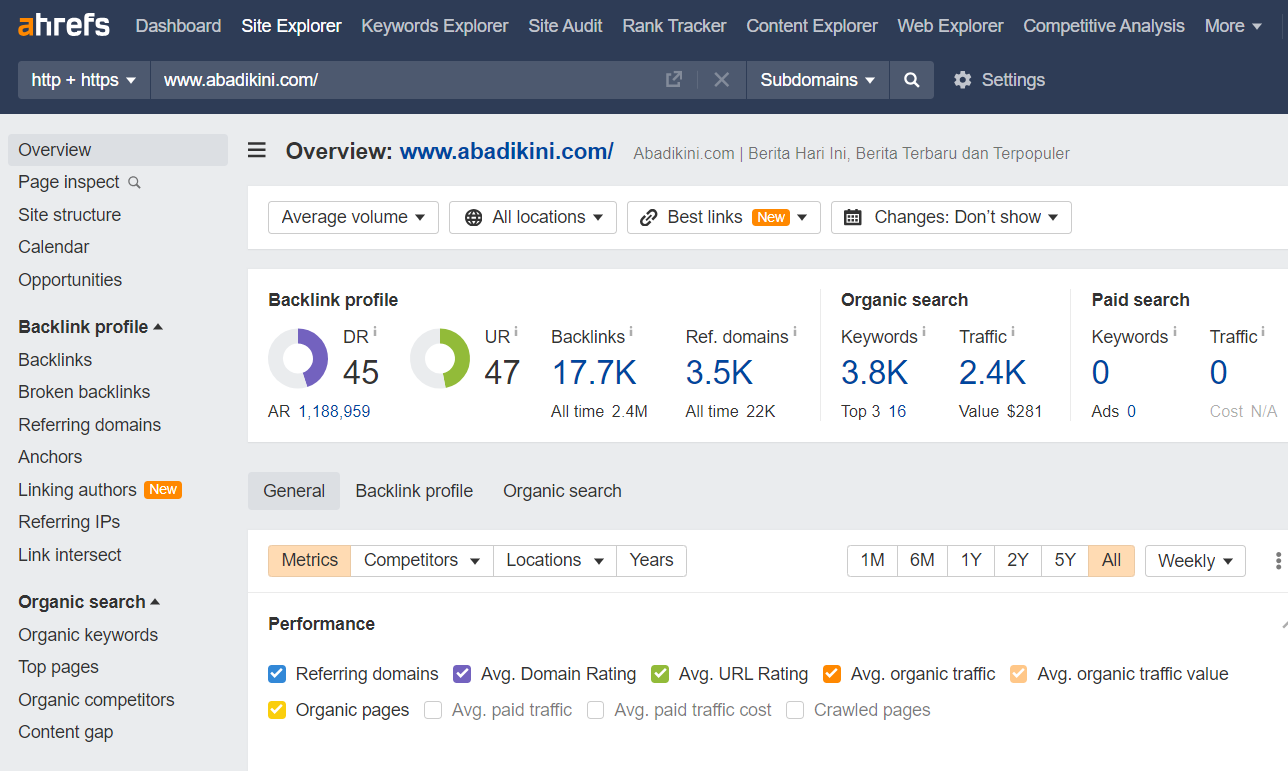Click the 3.5K ref. domains value
The image size is (1288, 771).
(x=719, y=373)
